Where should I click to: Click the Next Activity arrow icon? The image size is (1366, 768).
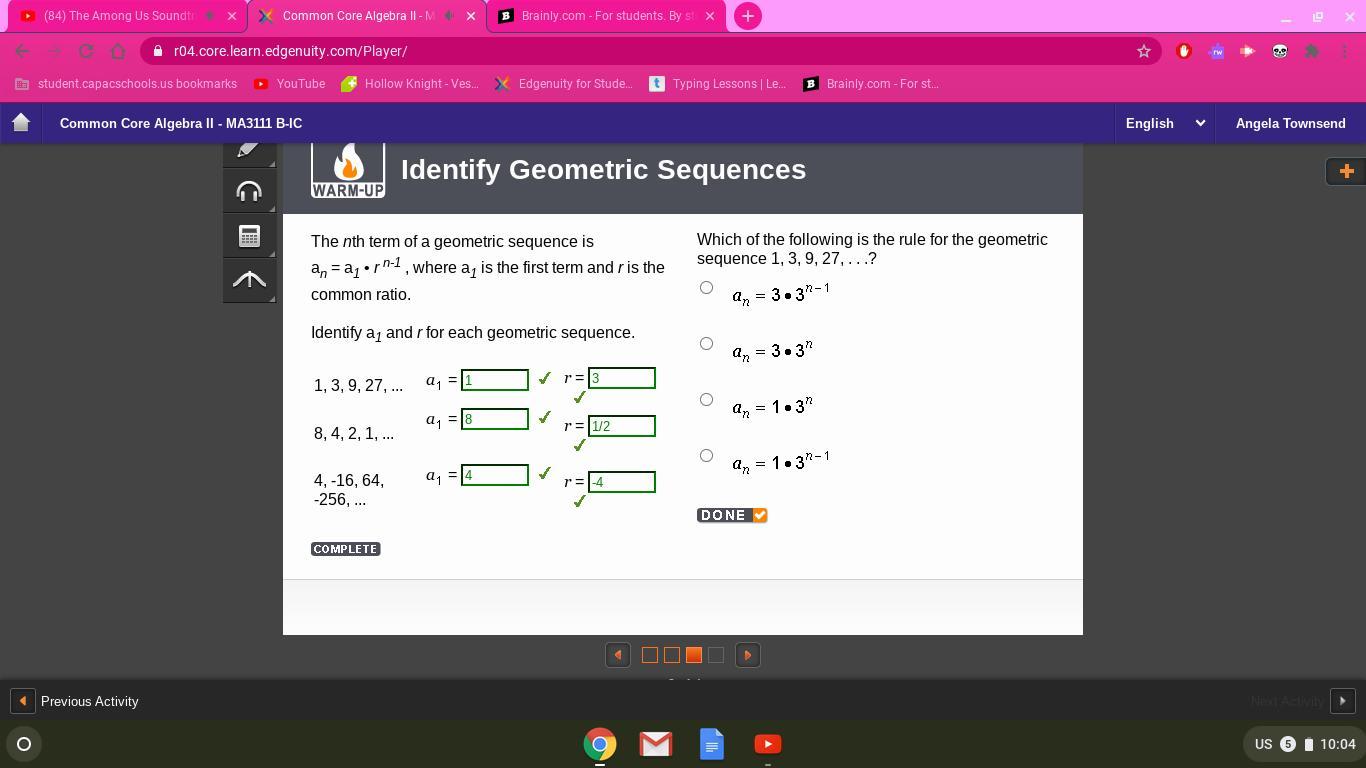click(1342, 701)
